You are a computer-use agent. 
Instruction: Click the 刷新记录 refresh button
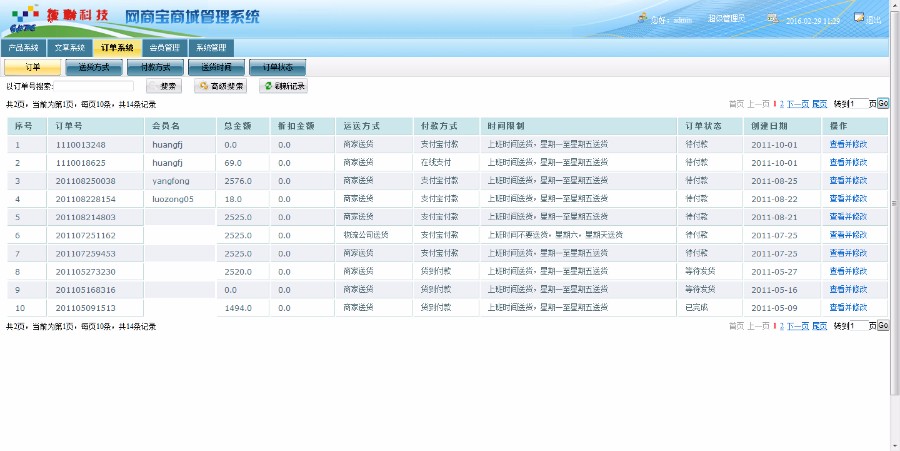point(284,86)
